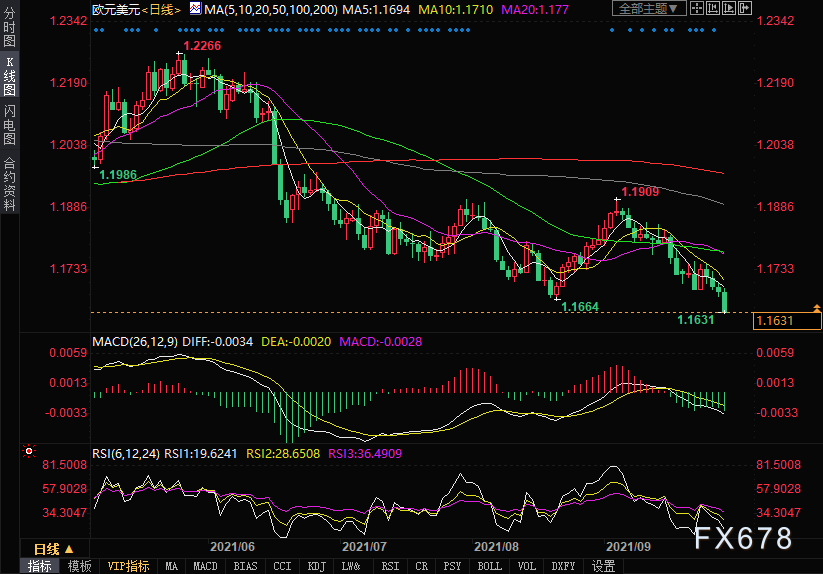Apply the DXFY indicator

[563, 566]
